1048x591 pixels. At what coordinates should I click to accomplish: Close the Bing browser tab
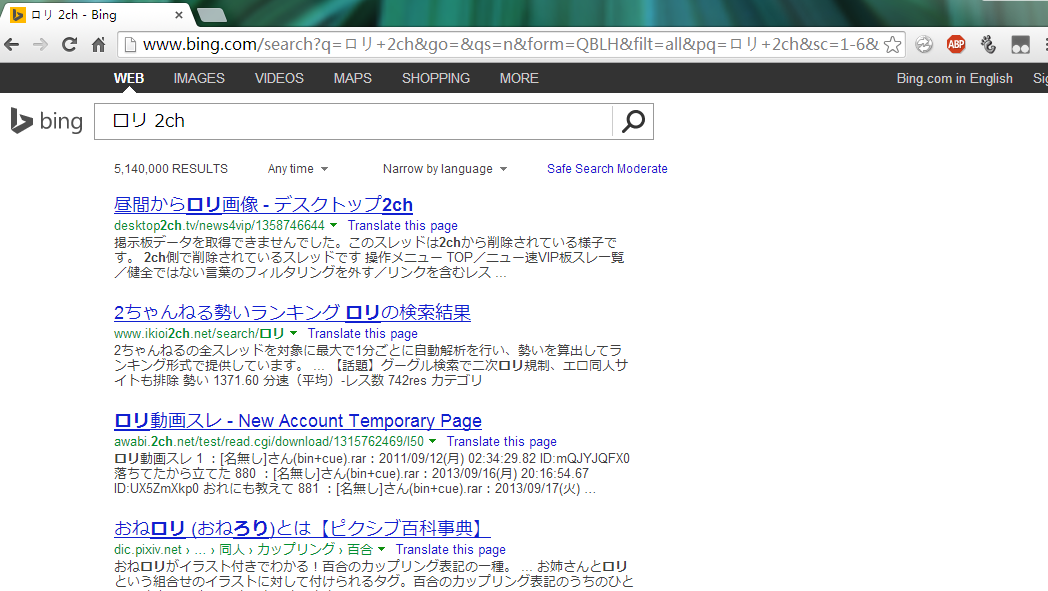[178, 15]
